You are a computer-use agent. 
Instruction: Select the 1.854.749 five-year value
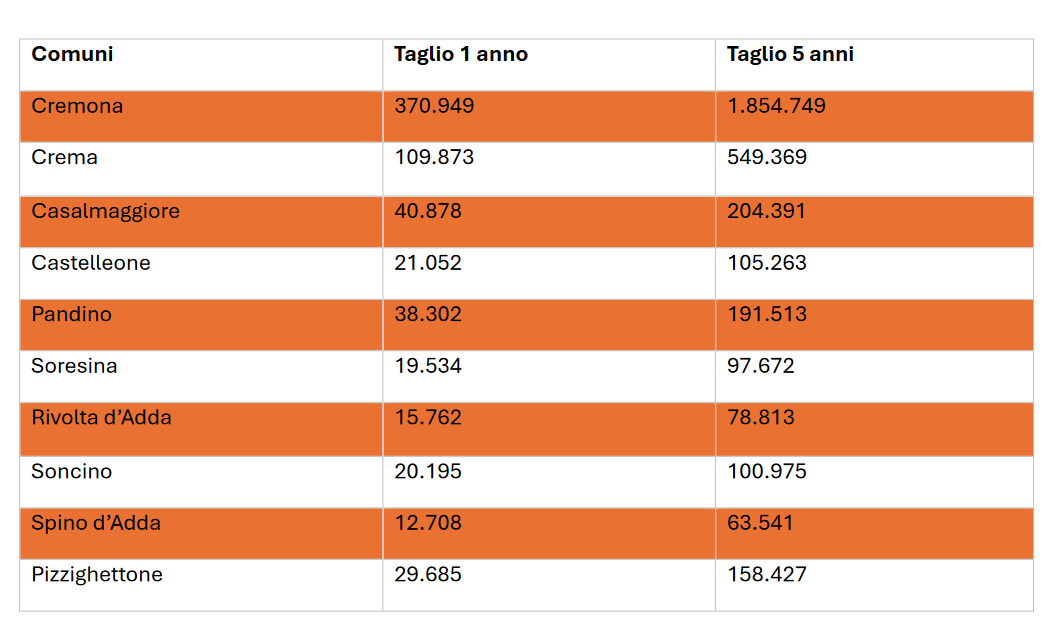[x=776, y=106]
